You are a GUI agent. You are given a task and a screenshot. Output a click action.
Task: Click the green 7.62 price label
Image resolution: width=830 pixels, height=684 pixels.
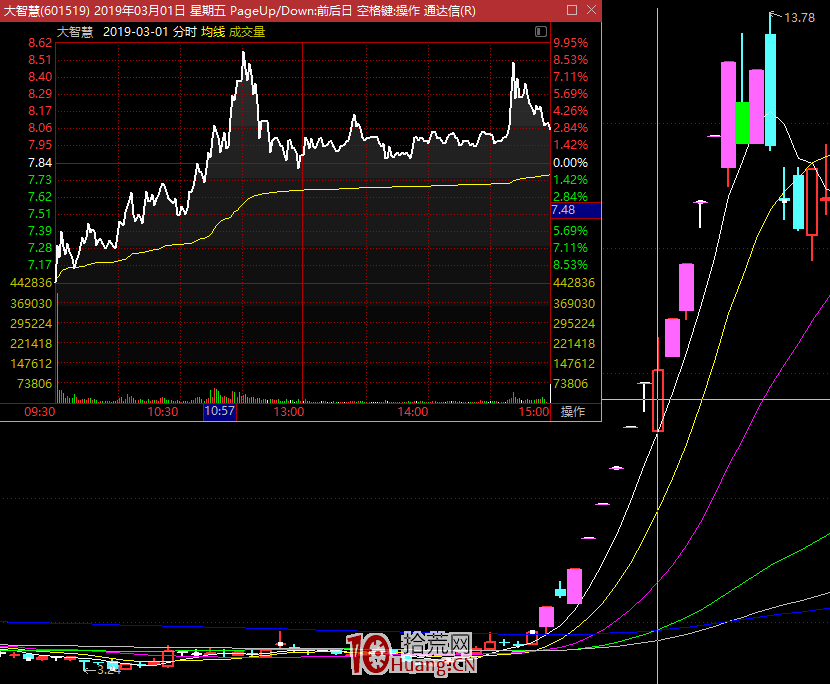[x=40, y=196]
